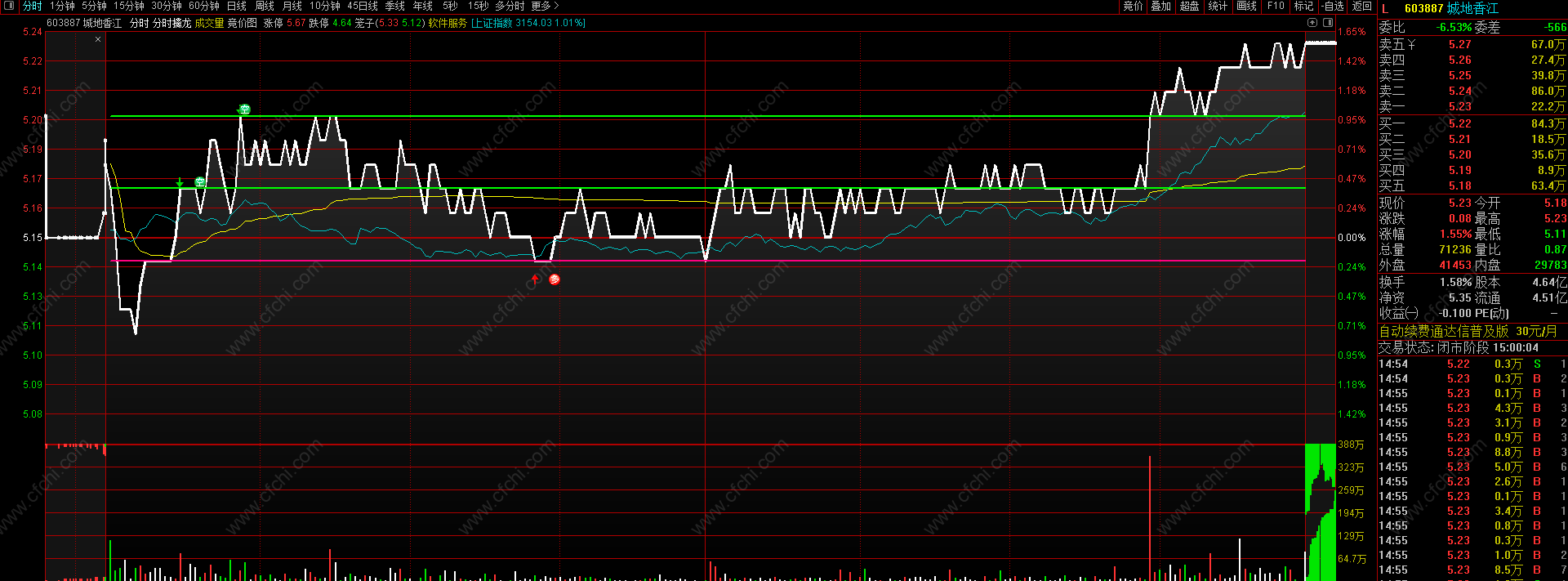Image resolution: width=1568 pixels, height=581 pixels.
Task: Click the 买五 bid price 5.18
Action: (x=1460, y=185)
